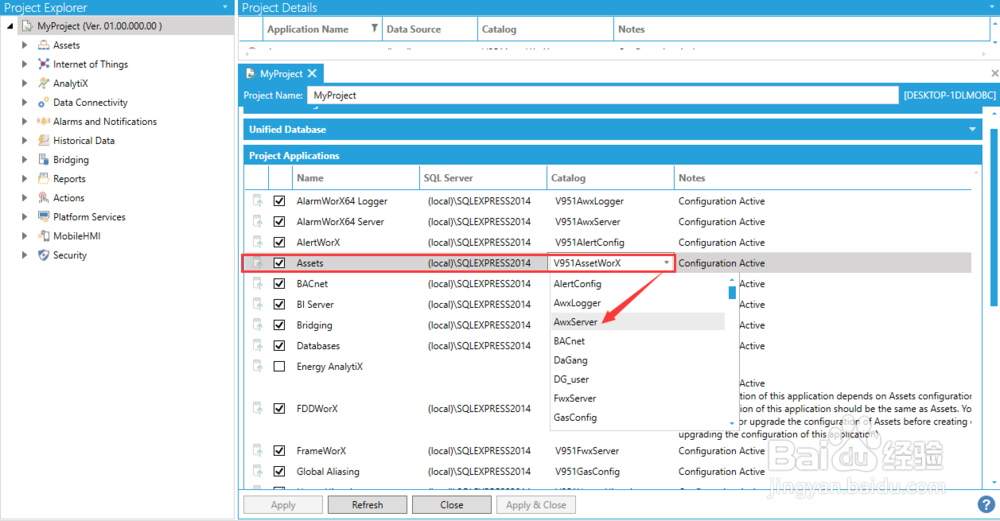Click the Data Connectivity icon
The image size is (1000, 521).
43,103
